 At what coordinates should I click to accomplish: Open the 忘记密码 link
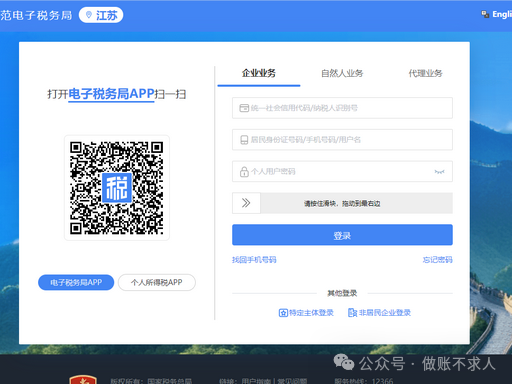click(437, 260)
